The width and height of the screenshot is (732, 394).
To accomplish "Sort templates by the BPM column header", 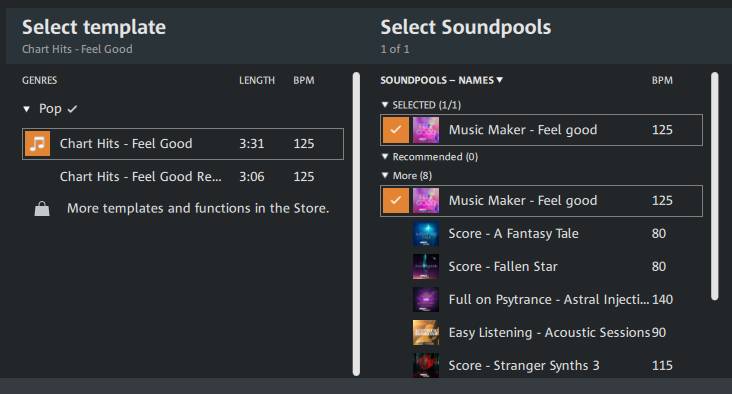I will click(x=303, y=80).
